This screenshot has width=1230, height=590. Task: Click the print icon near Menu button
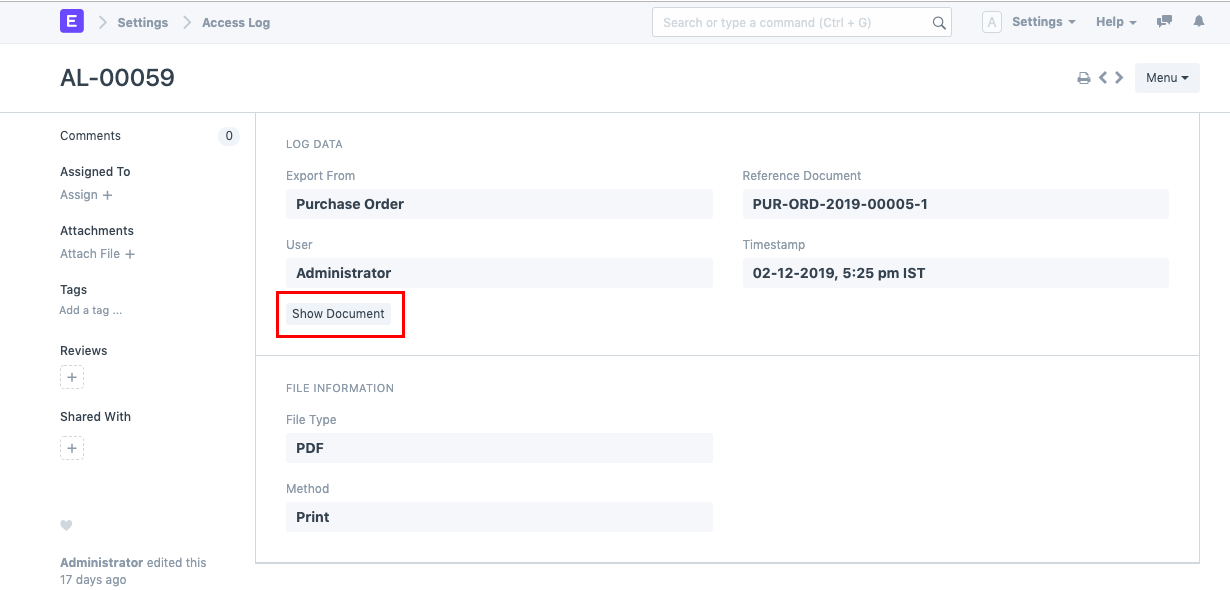[x=1084, y=77]
